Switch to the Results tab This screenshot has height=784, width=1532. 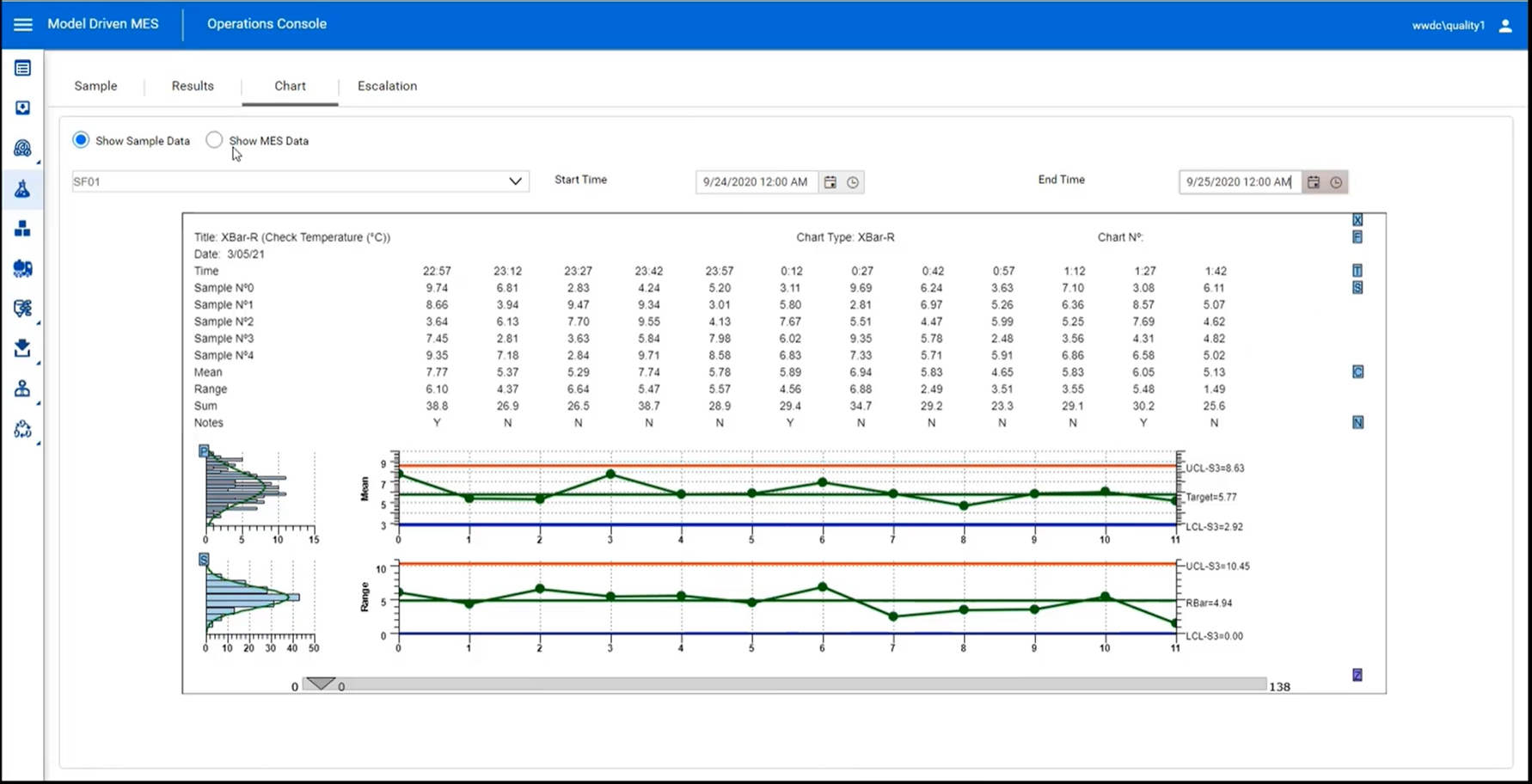(x=192, y=86)
